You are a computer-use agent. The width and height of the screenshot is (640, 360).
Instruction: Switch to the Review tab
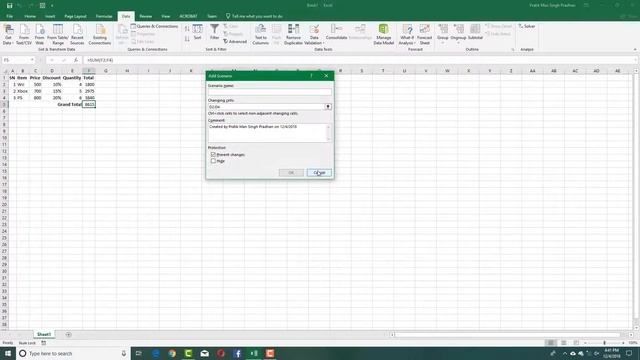[146, 16]
